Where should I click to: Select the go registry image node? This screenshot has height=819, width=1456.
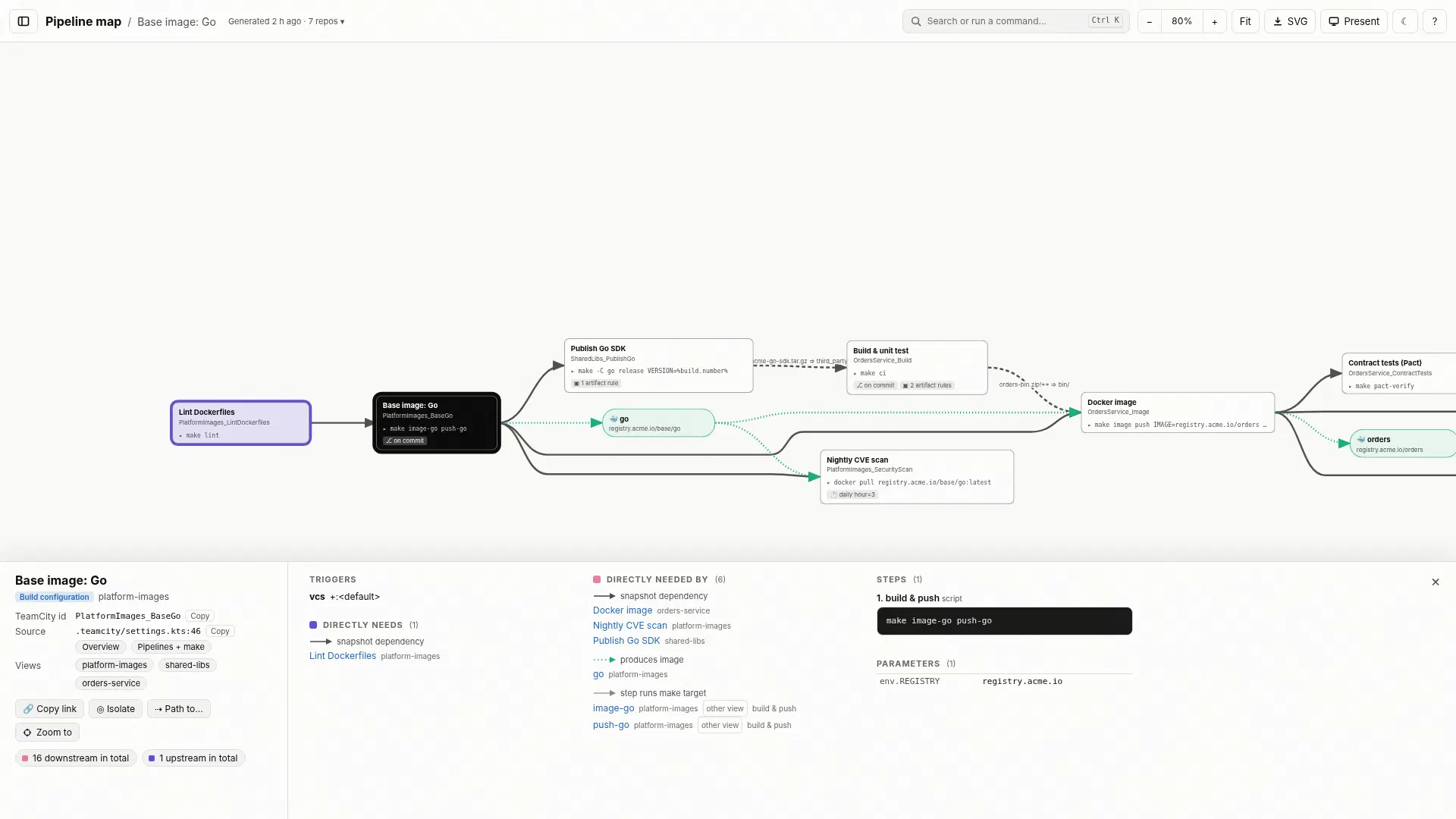[658, 423]
